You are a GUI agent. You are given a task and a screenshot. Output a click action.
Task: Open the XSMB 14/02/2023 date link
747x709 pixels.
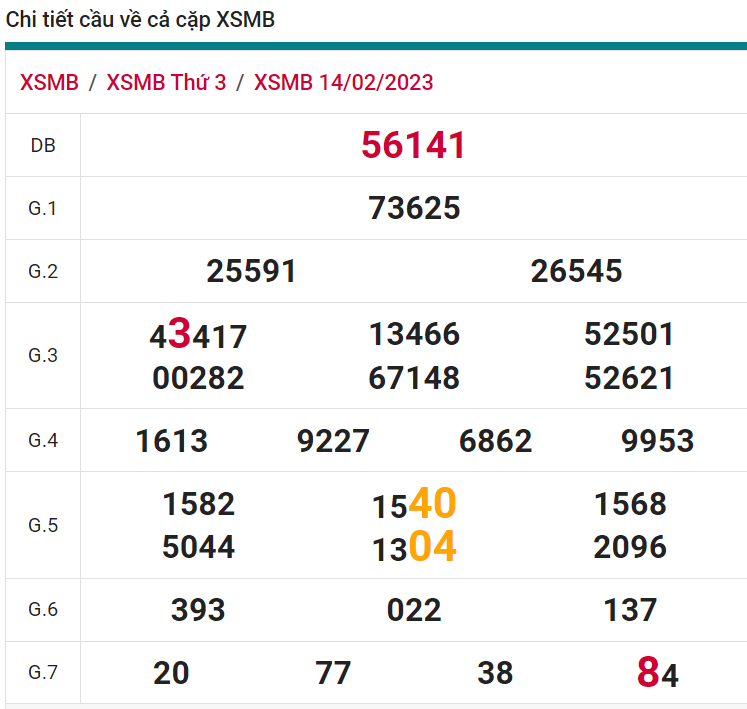(343, 82)
